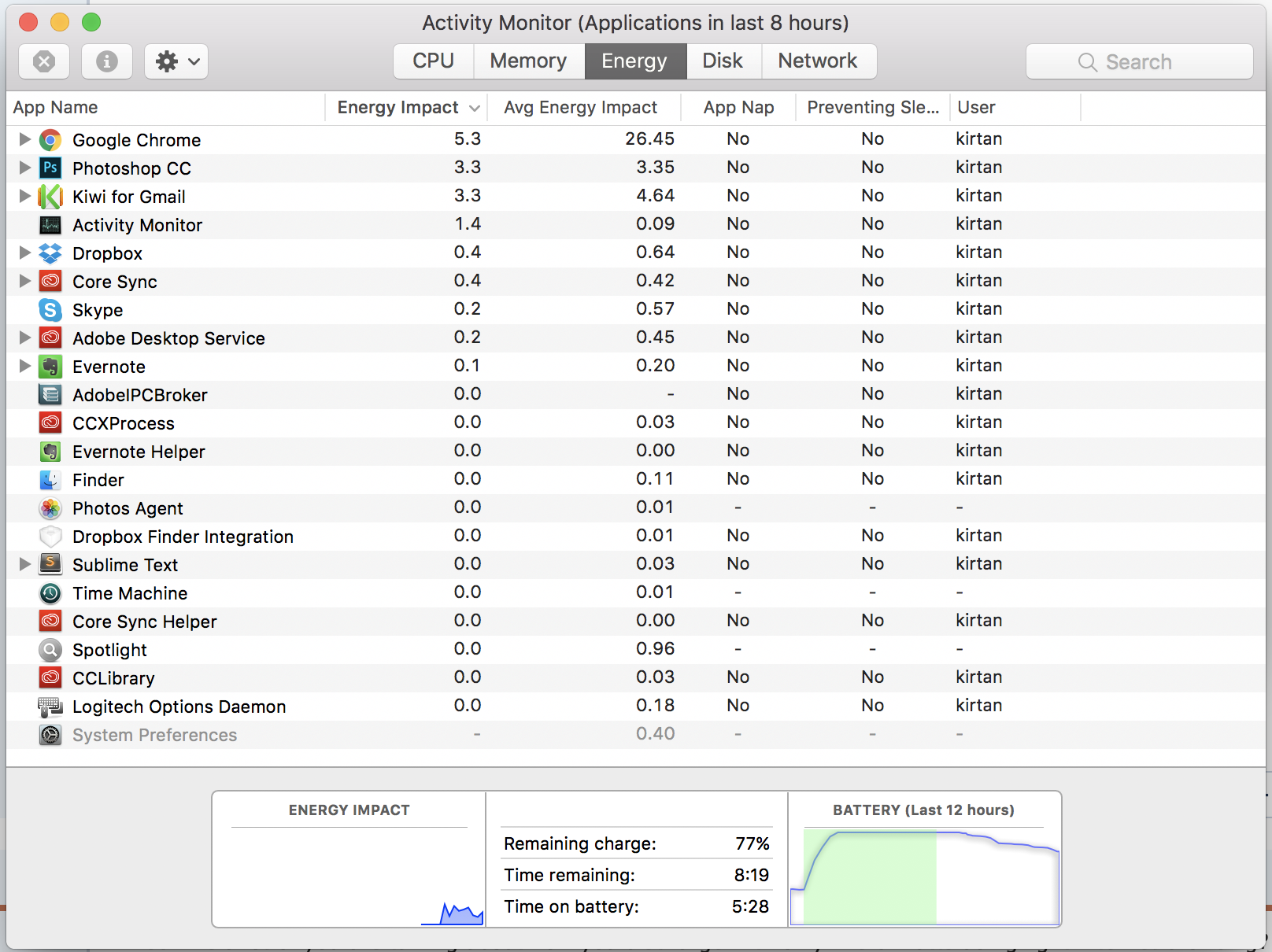Select the Google Chrome row name
This screenshot has width=1272, height=952.
137,140
